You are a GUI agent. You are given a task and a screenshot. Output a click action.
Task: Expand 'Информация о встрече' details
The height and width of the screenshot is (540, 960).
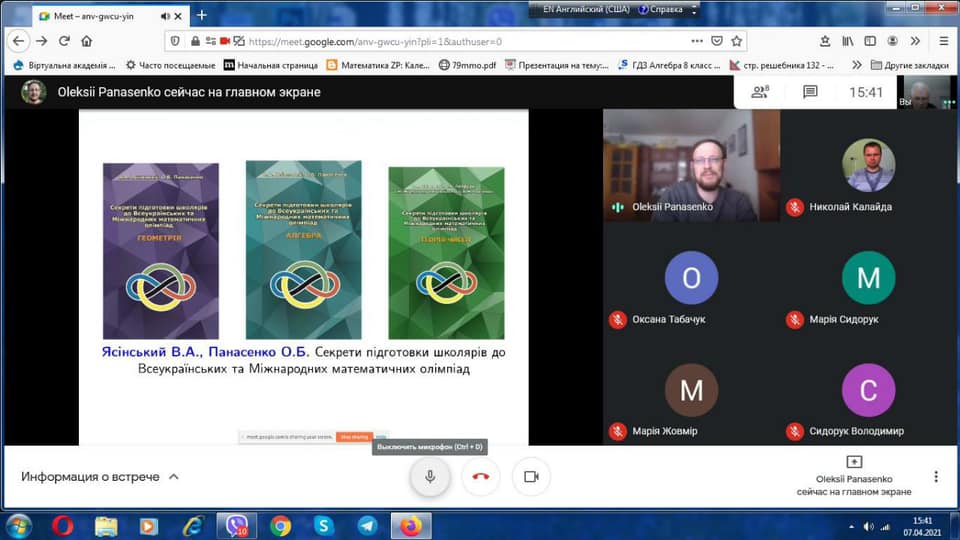tap(100, 476)
